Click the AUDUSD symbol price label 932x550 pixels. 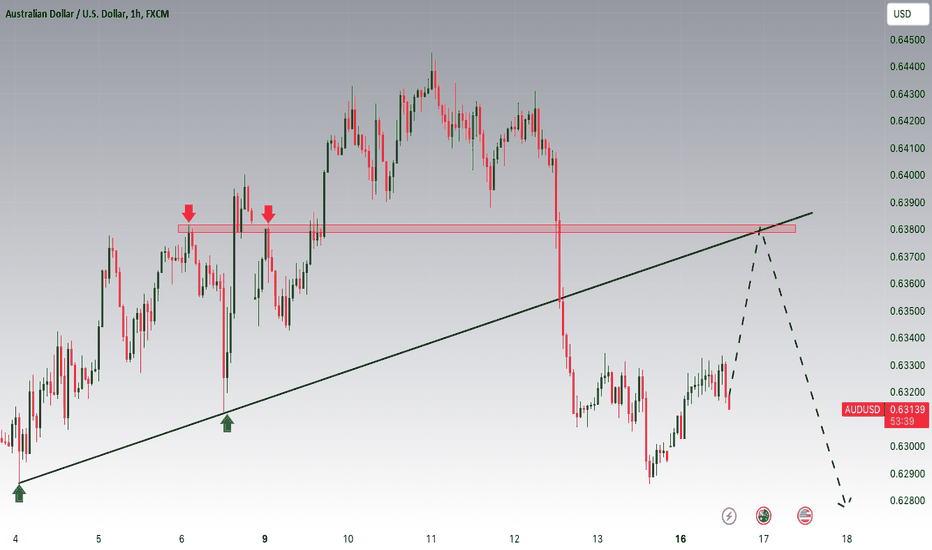pos(862,409)
